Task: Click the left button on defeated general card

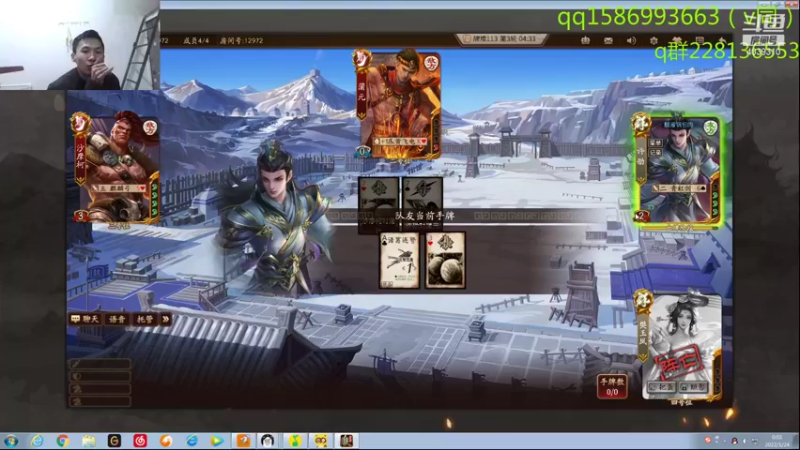Action: pyautogui.click(x=662, y=387)
